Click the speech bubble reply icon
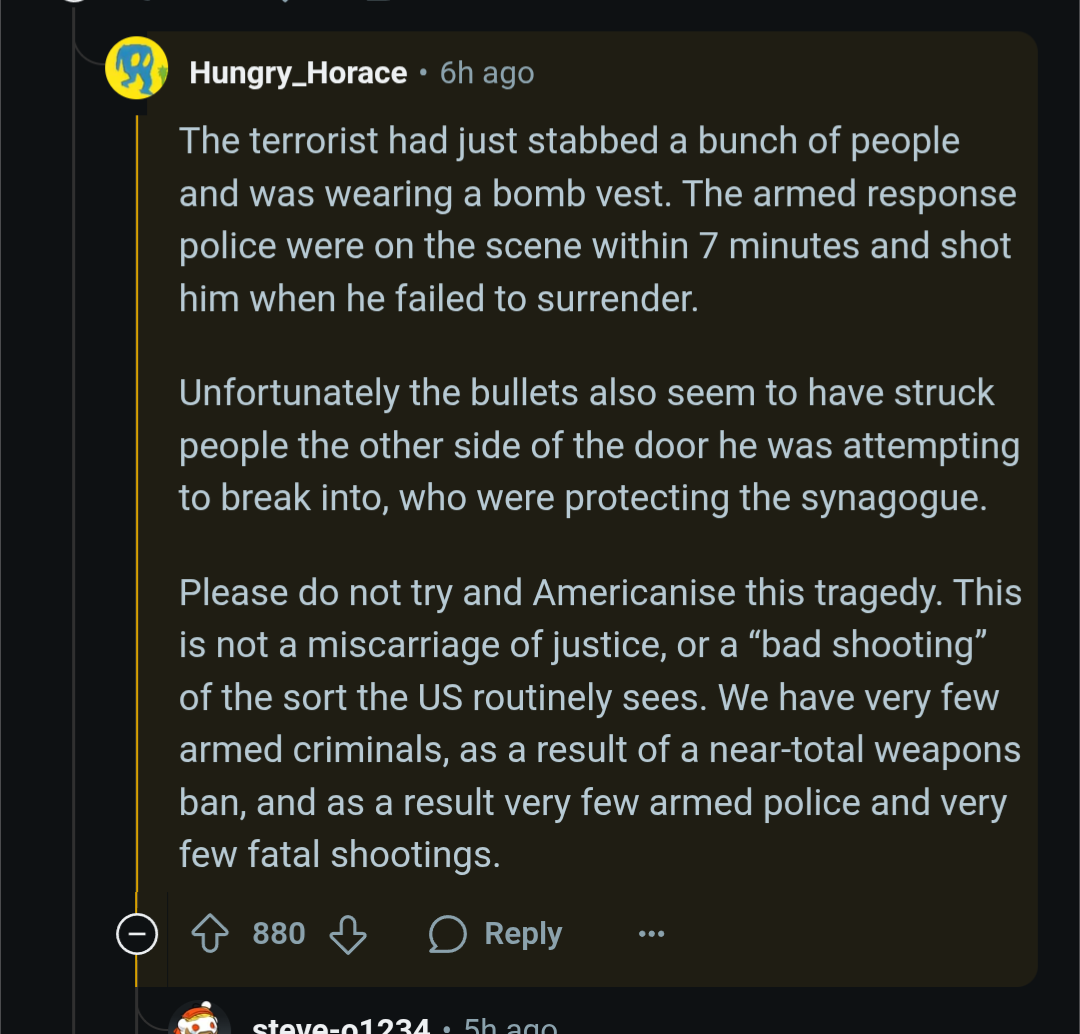1080x1034 pixels. (448, 934)
